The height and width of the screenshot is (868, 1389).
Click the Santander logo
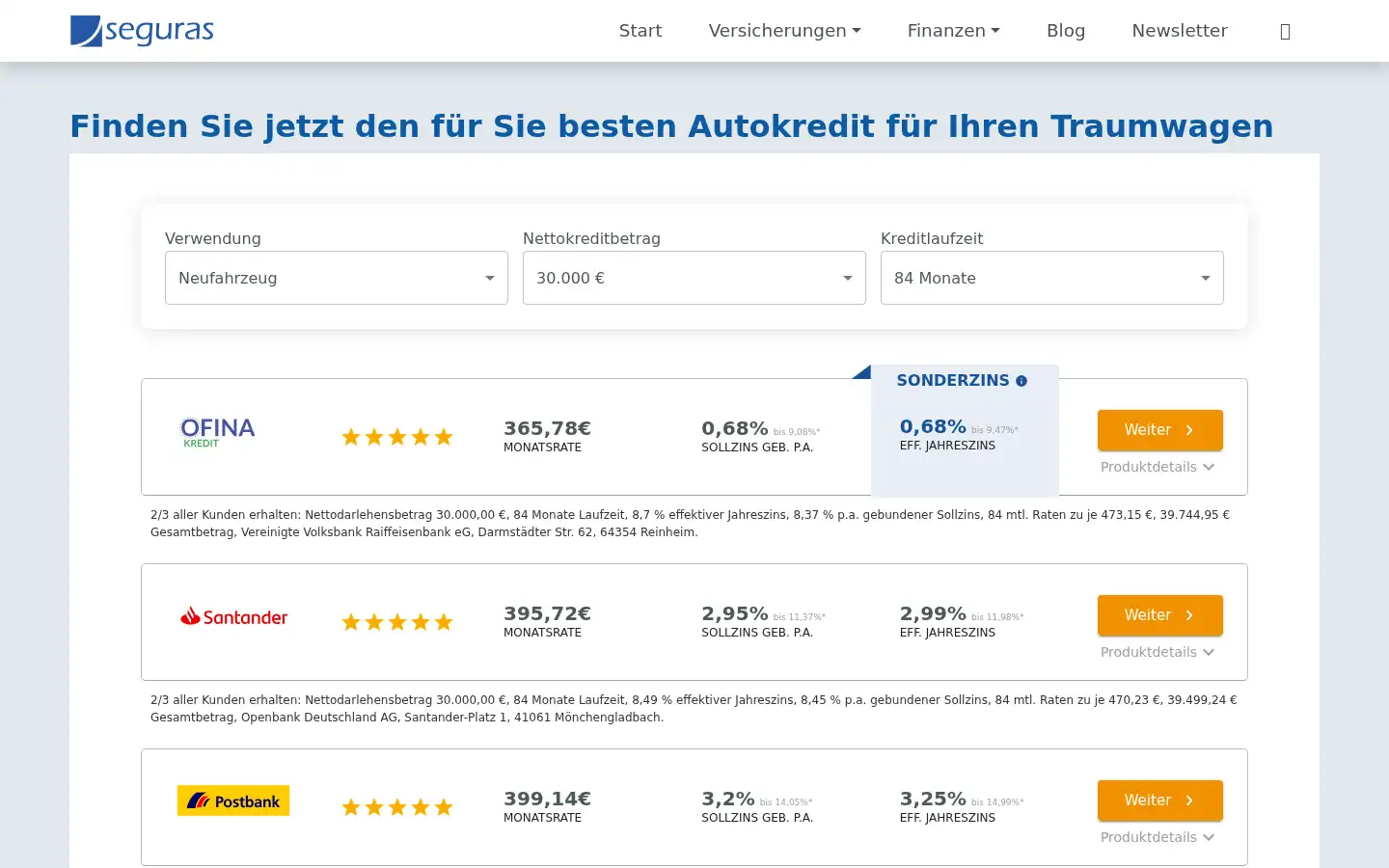(x=233, y=616)
